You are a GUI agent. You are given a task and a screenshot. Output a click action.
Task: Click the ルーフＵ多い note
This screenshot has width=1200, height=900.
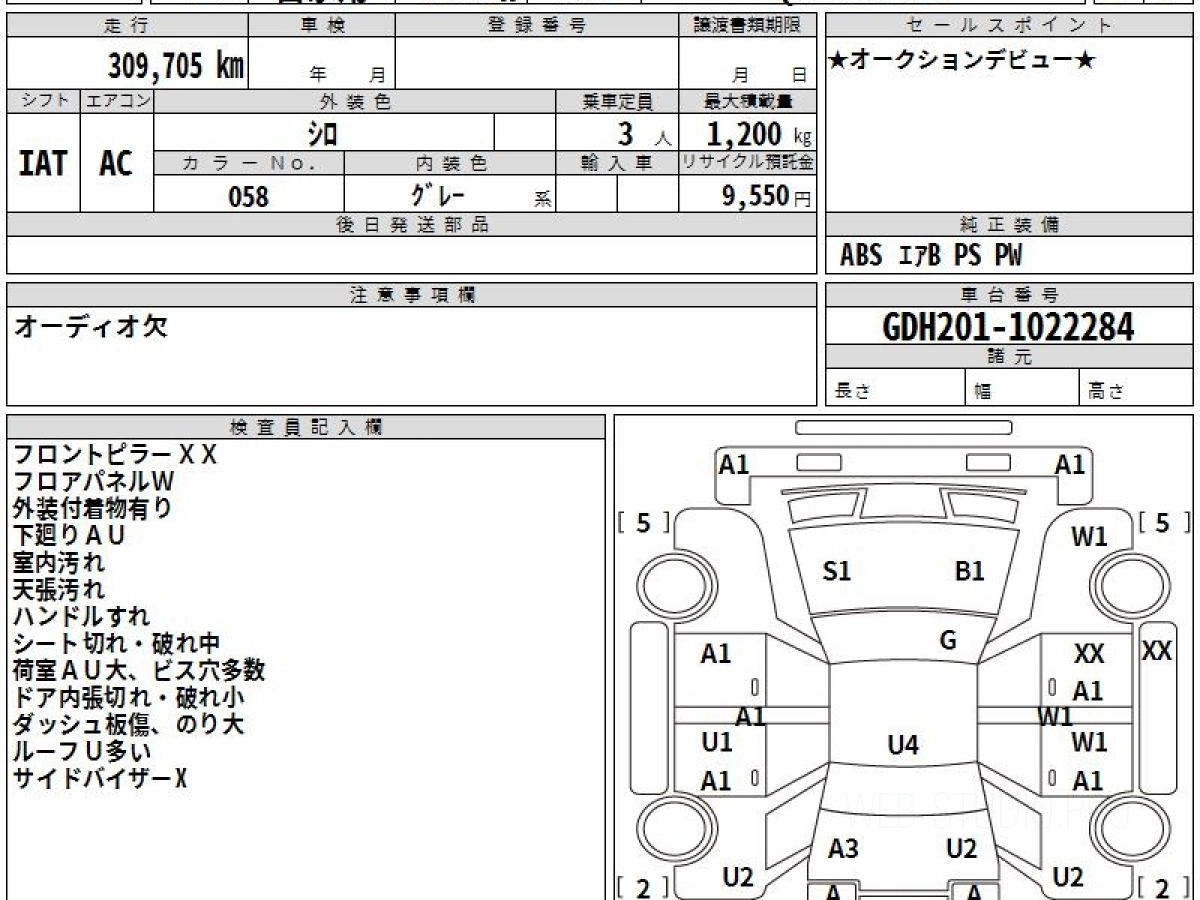[81, 751]
